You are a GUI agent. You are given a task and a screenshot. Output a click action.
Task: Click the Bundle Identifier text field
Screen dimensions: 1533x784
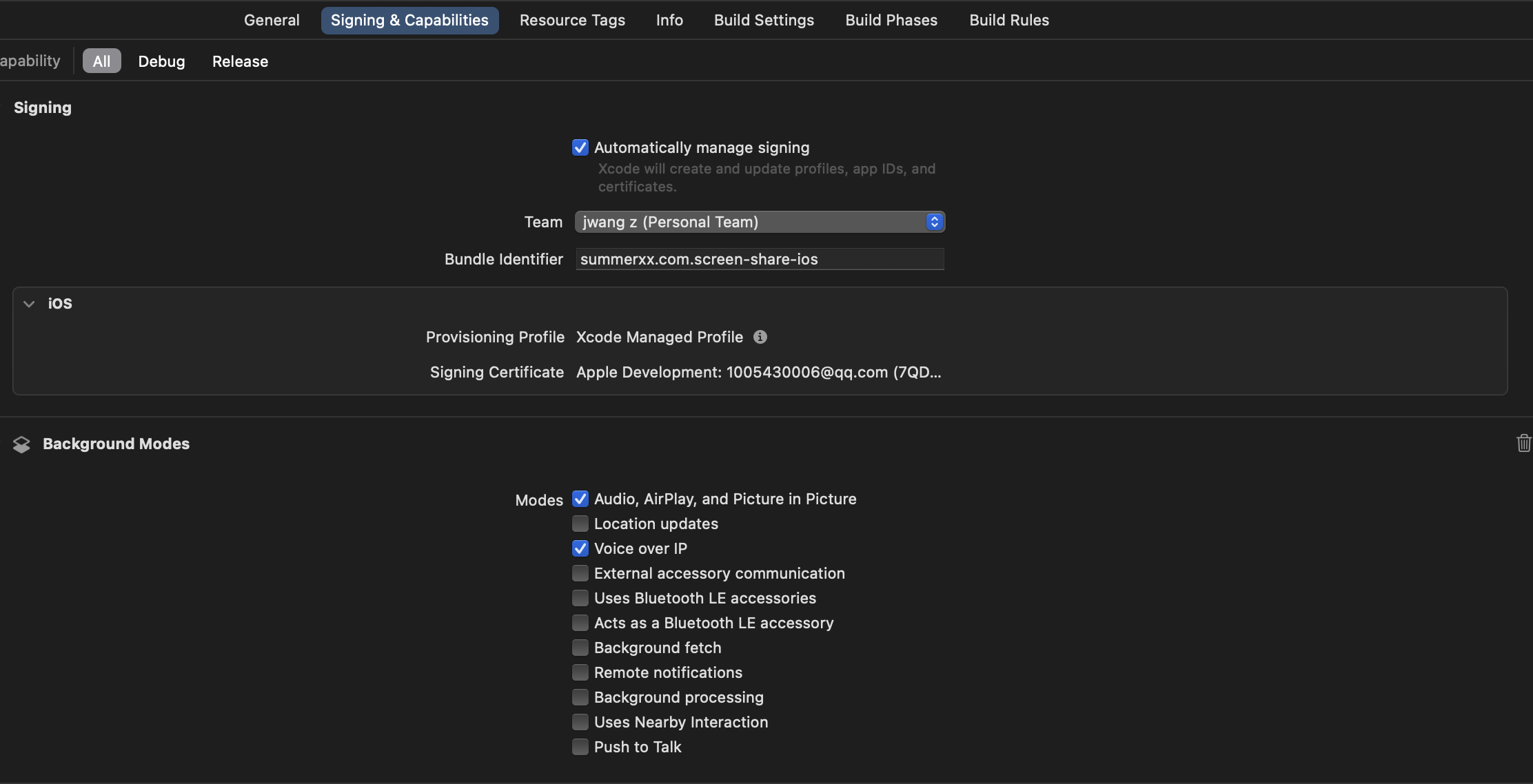760,259
